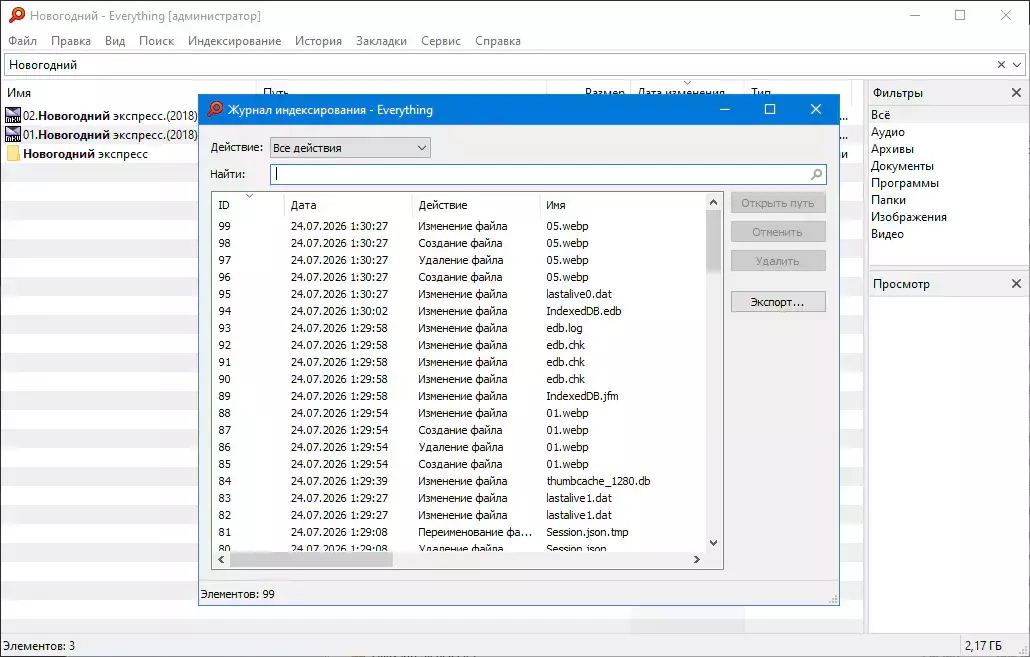Close the Просмотр panel
The width and height of the screenshot is (1030, 657).
point(1016,284)
